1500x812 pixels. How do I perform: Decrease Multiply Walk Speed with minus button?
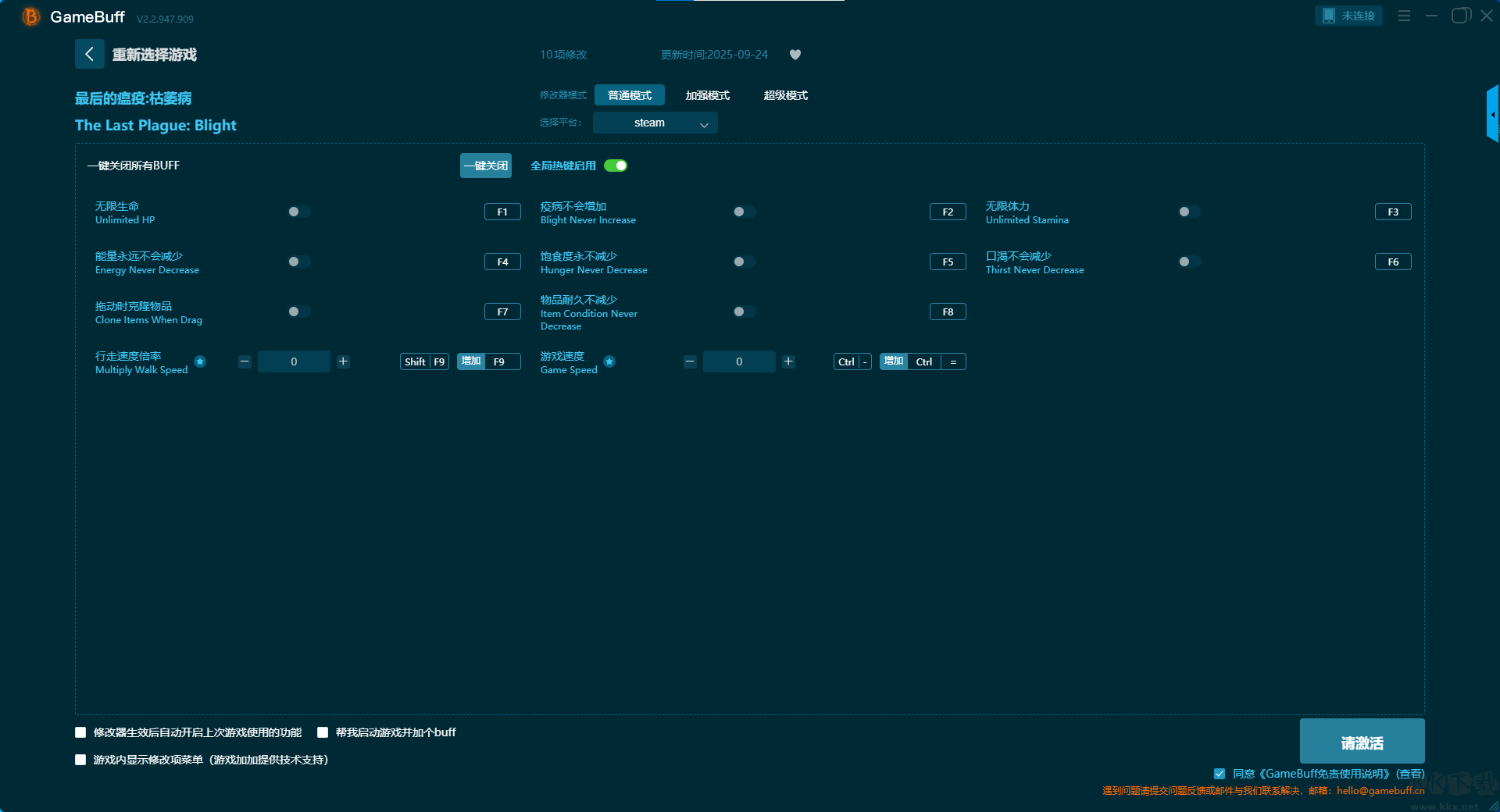[245, 361]
